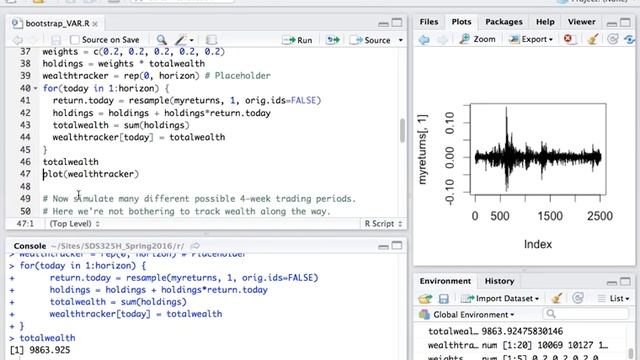Select the Environment tab
The width and height of the screenshot is (640, 360).
[445, 281]
